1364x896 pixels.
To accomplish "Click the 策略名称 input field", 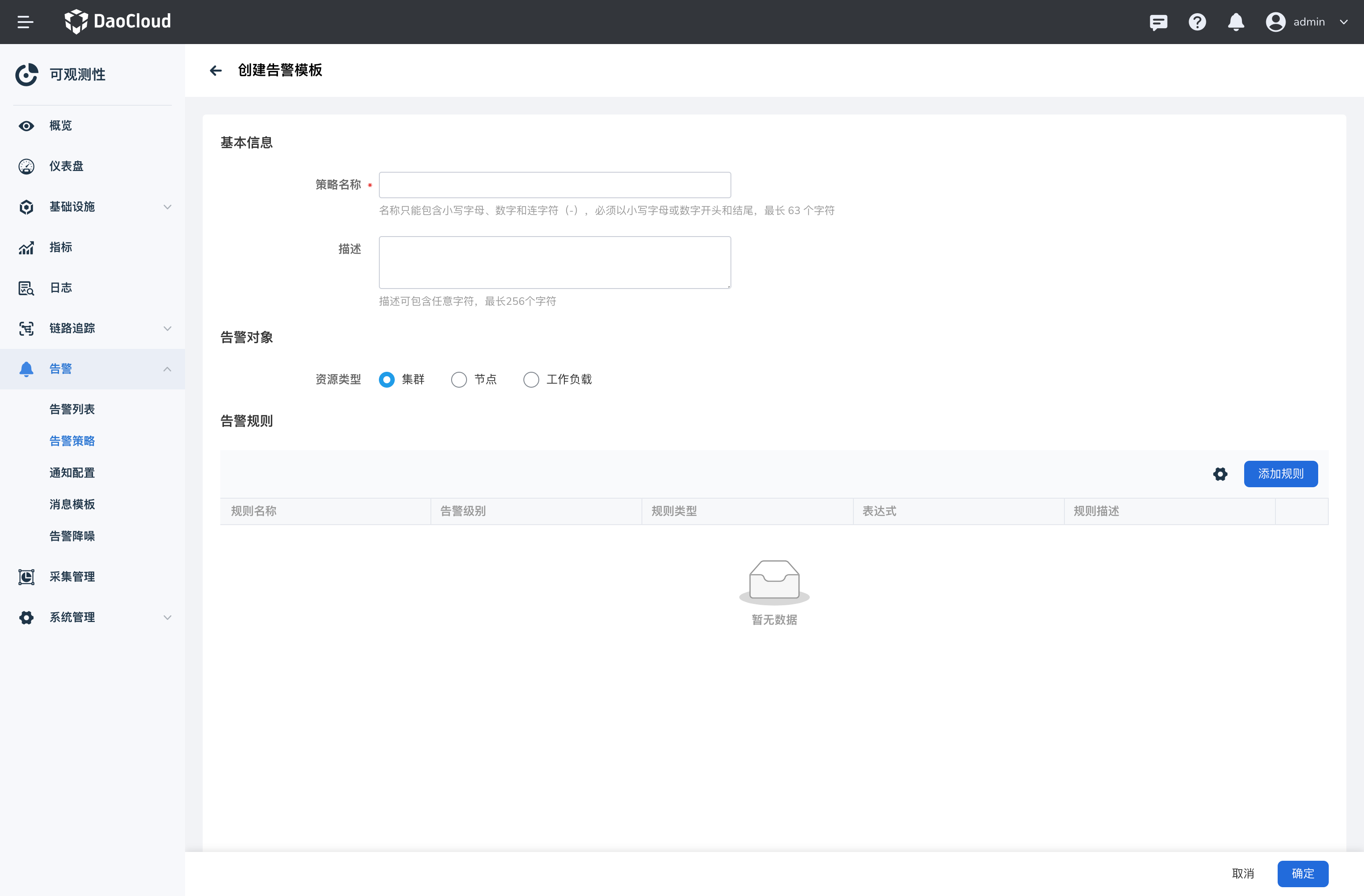I will (x=554, y=185).
